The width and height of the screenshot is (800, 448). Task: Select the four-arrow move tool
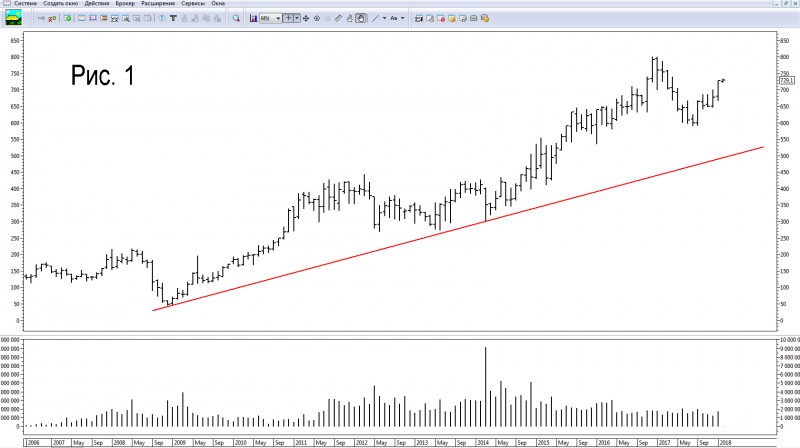click(x=306, y=18)
